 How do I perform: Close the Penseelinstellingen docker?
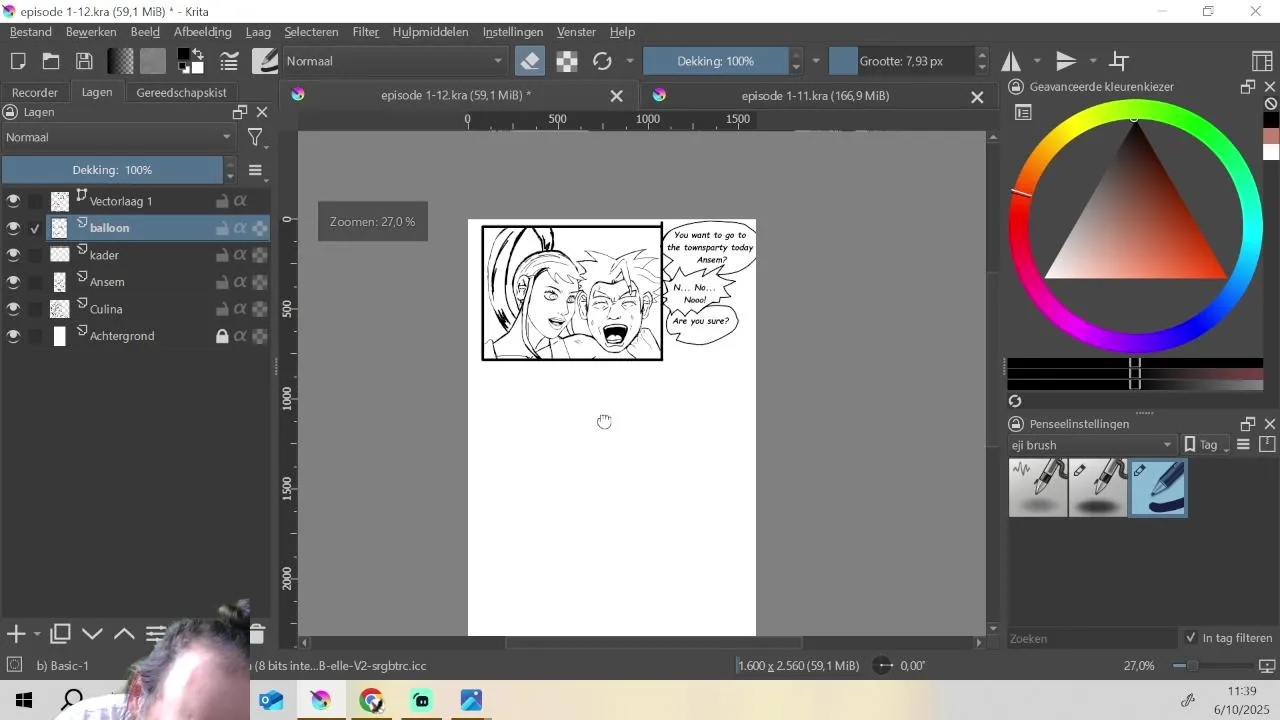[1270, 424]
